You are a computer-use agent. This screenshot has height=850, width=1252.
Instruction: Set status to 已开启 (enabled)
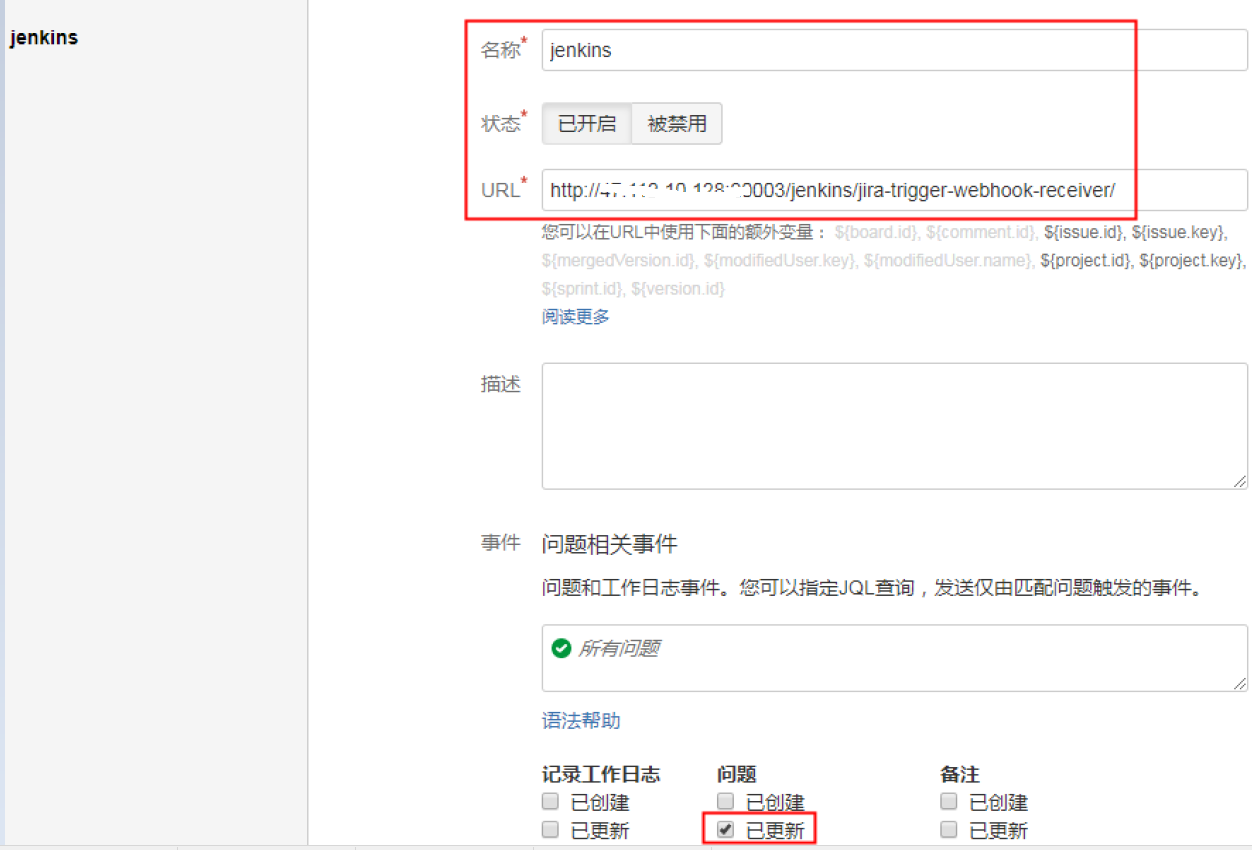coord(587,124)
